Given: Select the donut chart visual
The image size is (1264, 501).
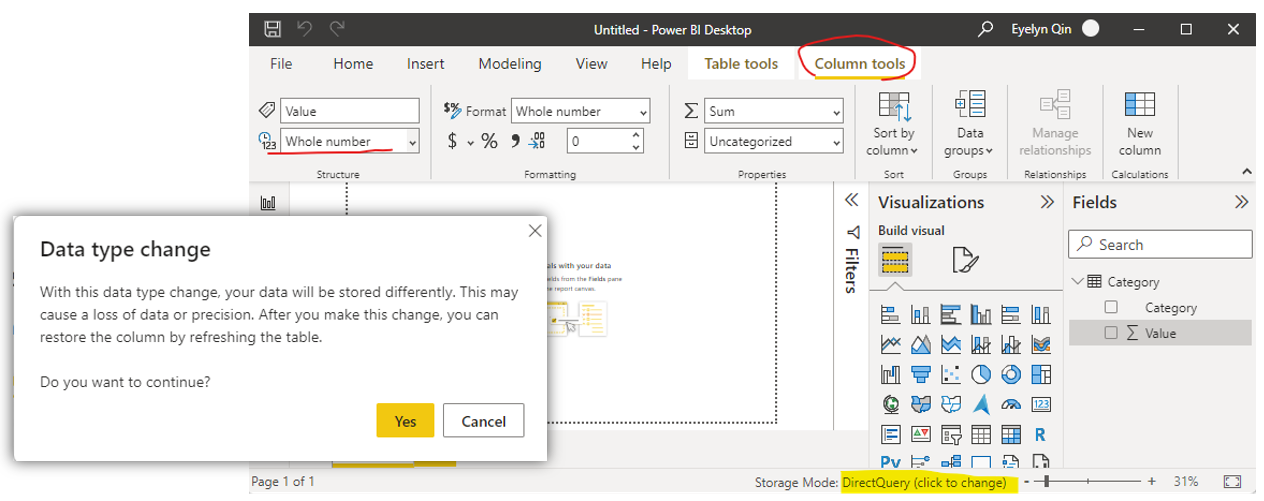Looking at the screenshot, I should pyautogui.click(x=1011, y=375).
